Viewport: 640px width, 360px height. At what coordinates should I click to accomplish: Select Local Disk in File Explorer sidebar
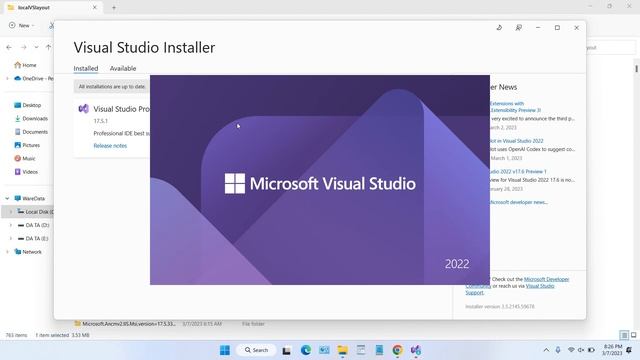point(35,212)
